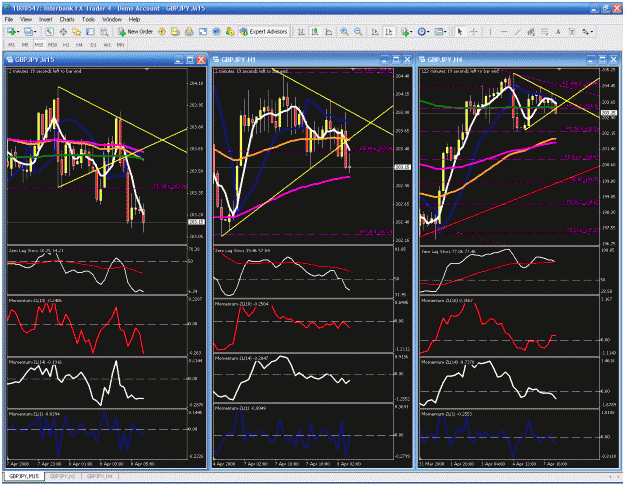
Task: Toggle the Expert Advisors button
Action: [x=263, y=31]
